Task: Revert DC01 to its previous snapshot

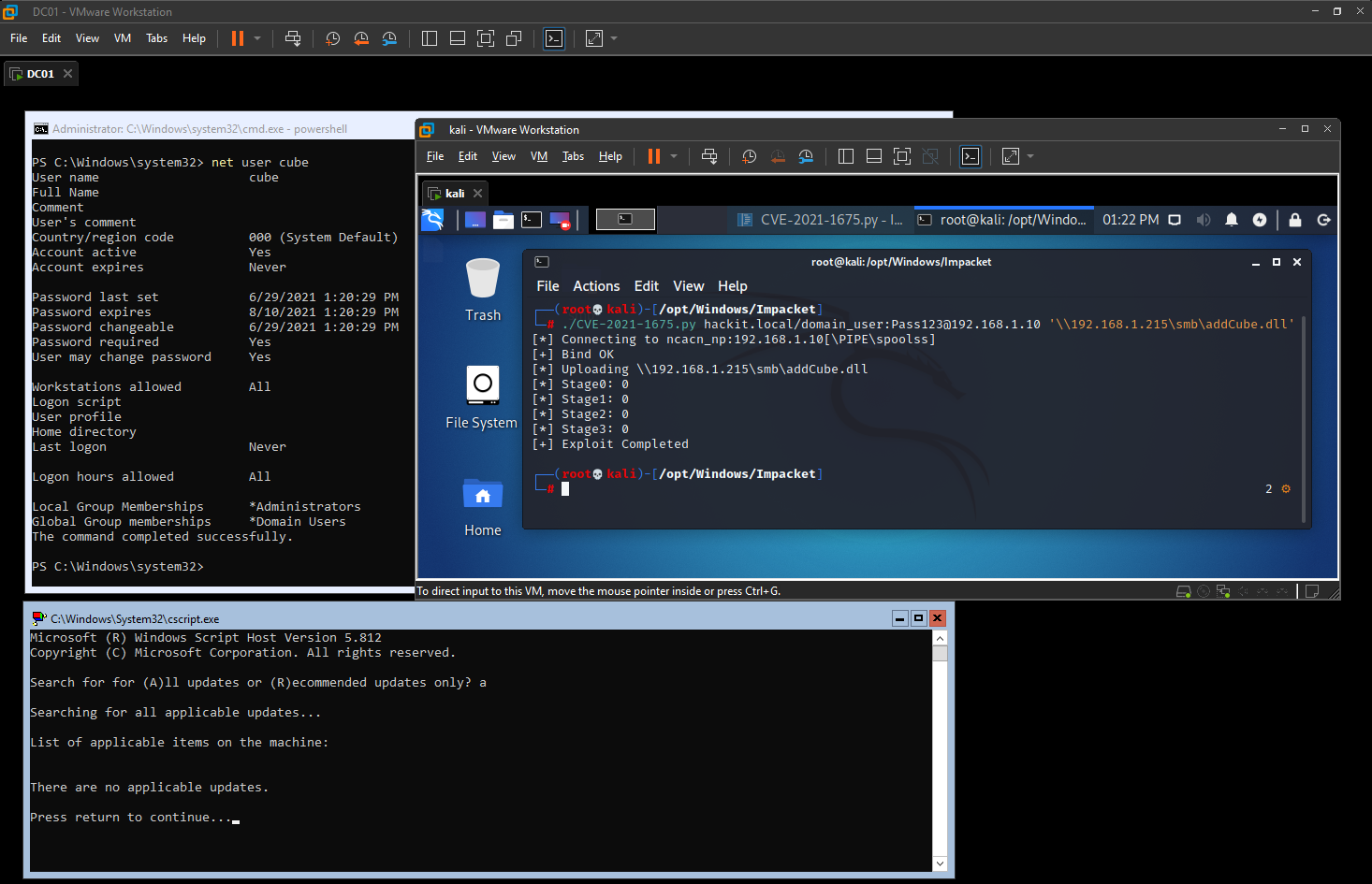Action: point(361,38)
